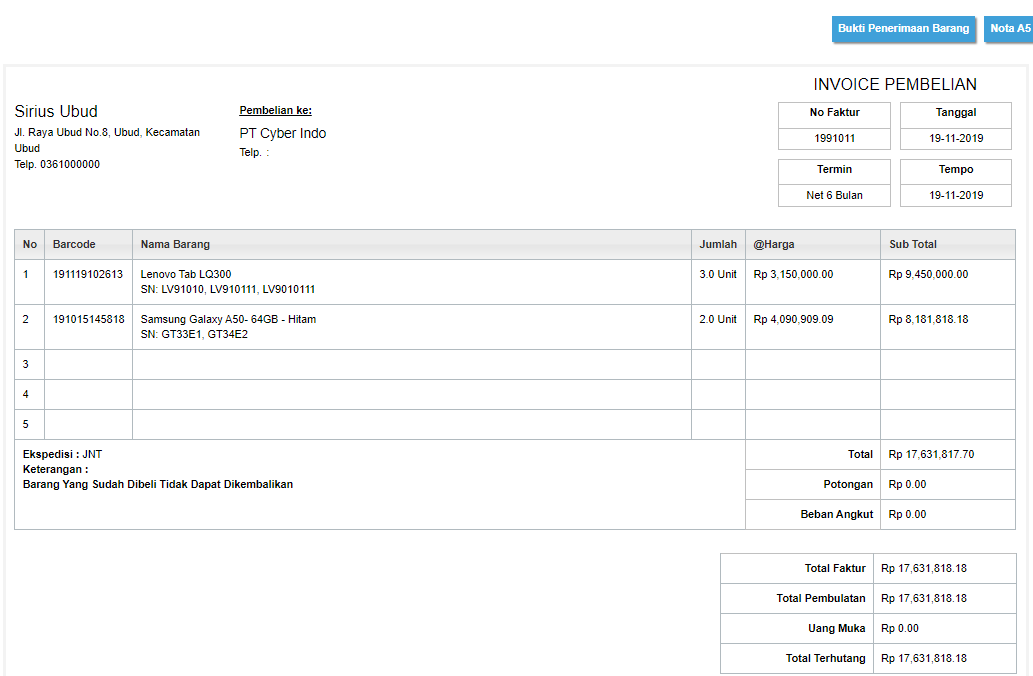Click the Total Faktur label
Image resolution: width=1033 pixels, height=676 pixels.
tap(835, 568)
